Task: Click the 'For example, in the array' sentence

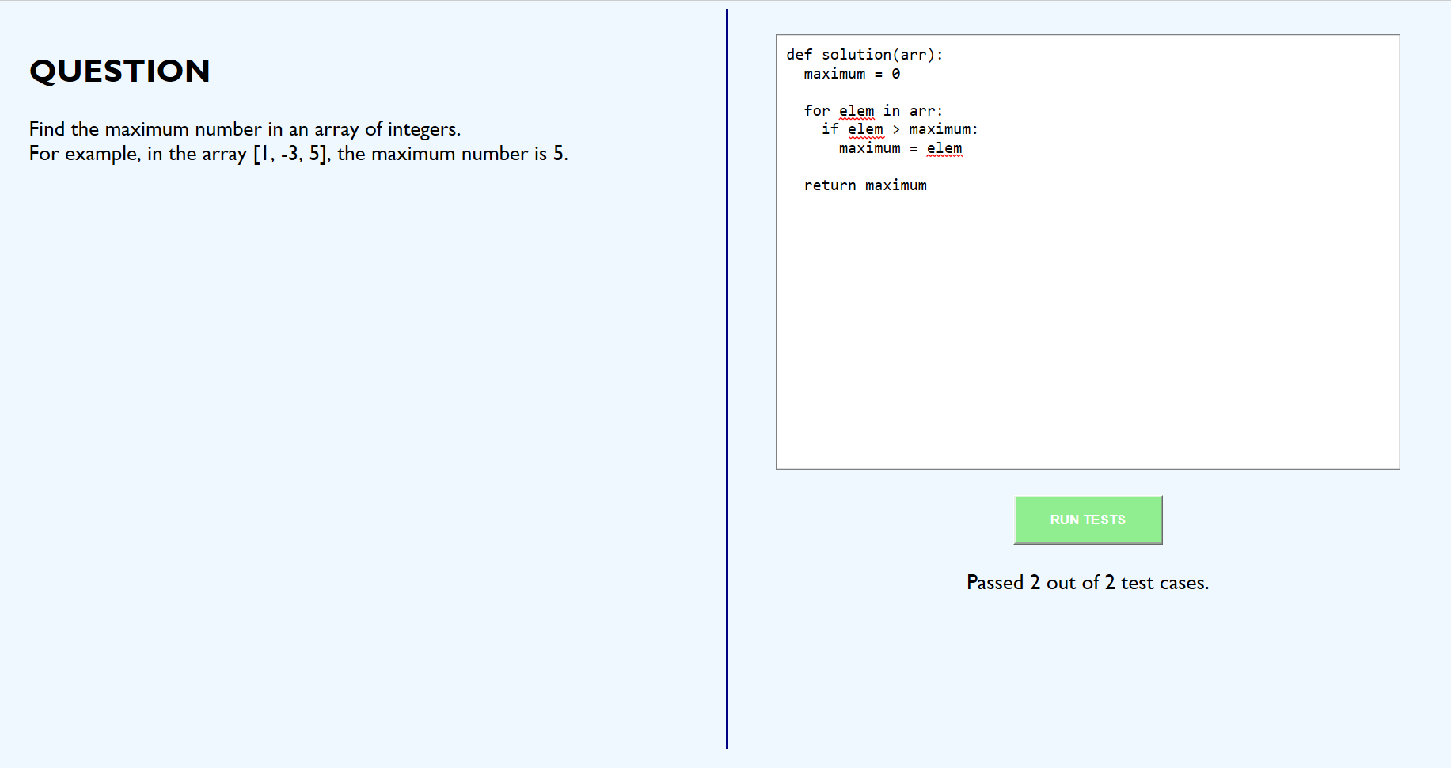Action: click(299, 155)
